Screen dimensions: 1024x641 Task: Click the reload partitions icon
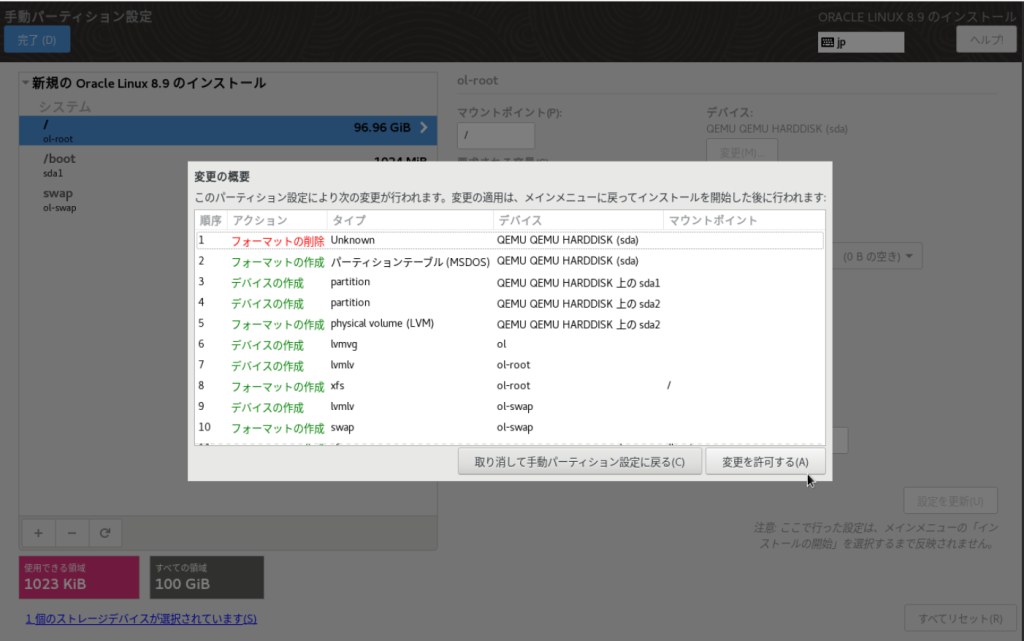(104, 532)
